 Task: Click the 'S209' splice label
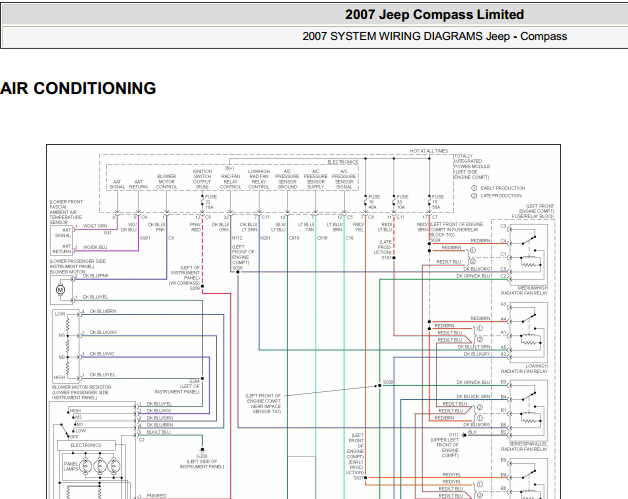pyautogui.click(x=195, y=288)
